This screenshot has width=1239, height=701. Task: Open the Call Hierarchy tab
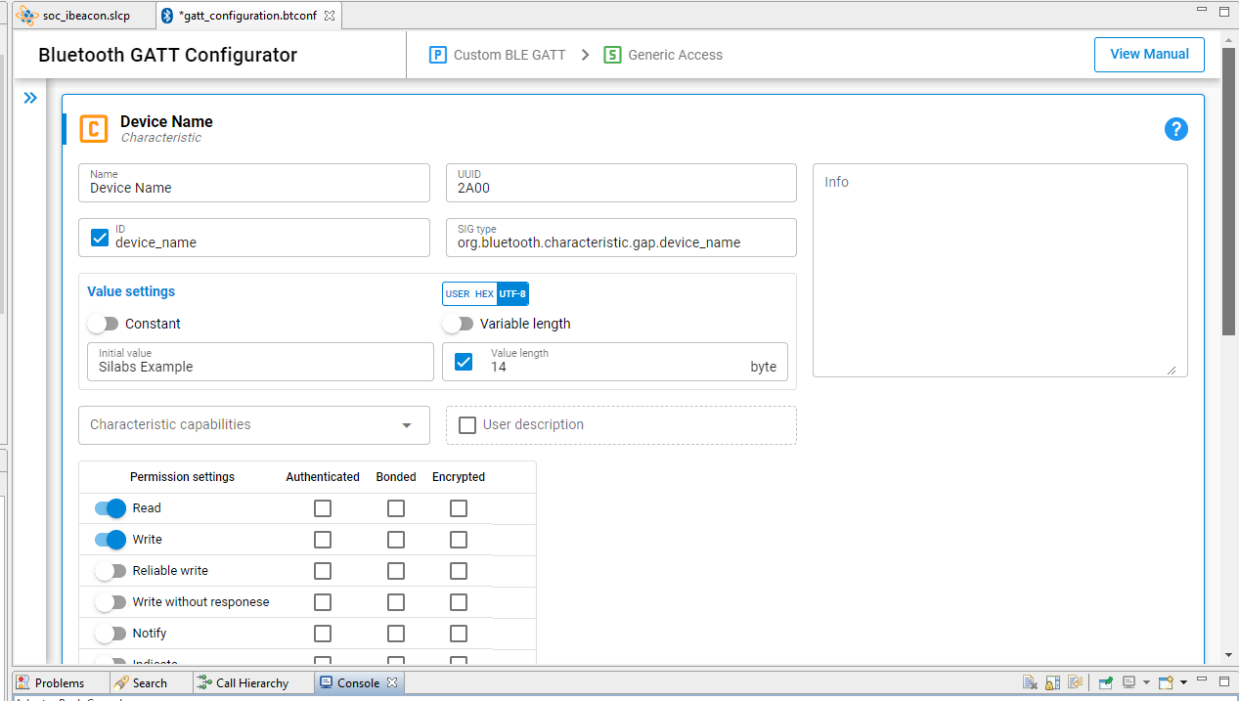pyautogui.click(x=249, y=682)
